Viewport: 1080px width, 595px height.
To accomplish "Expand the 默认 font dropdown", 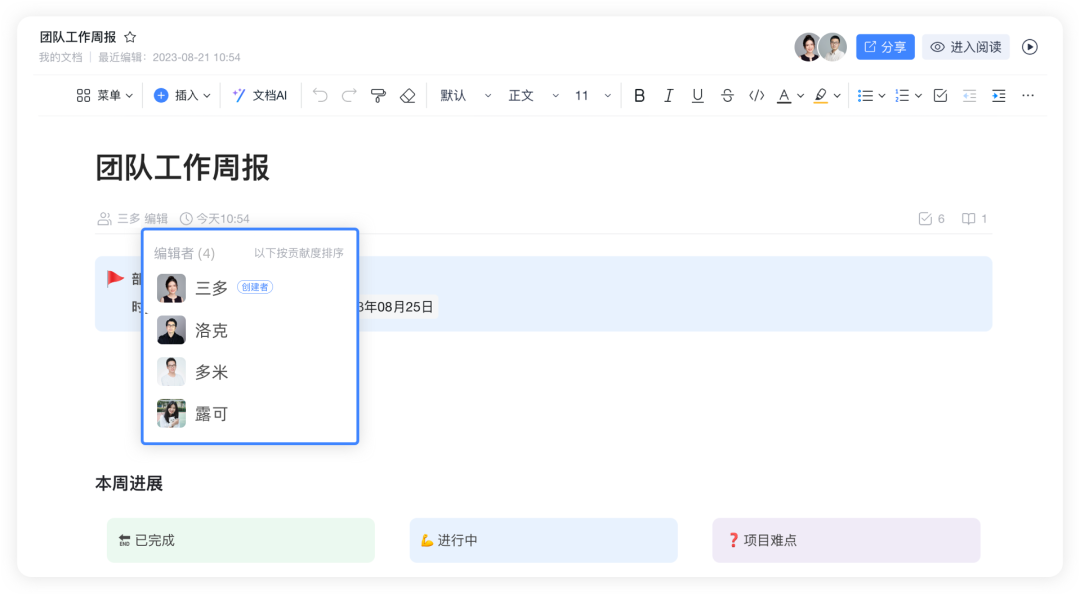I will point(466,96).
